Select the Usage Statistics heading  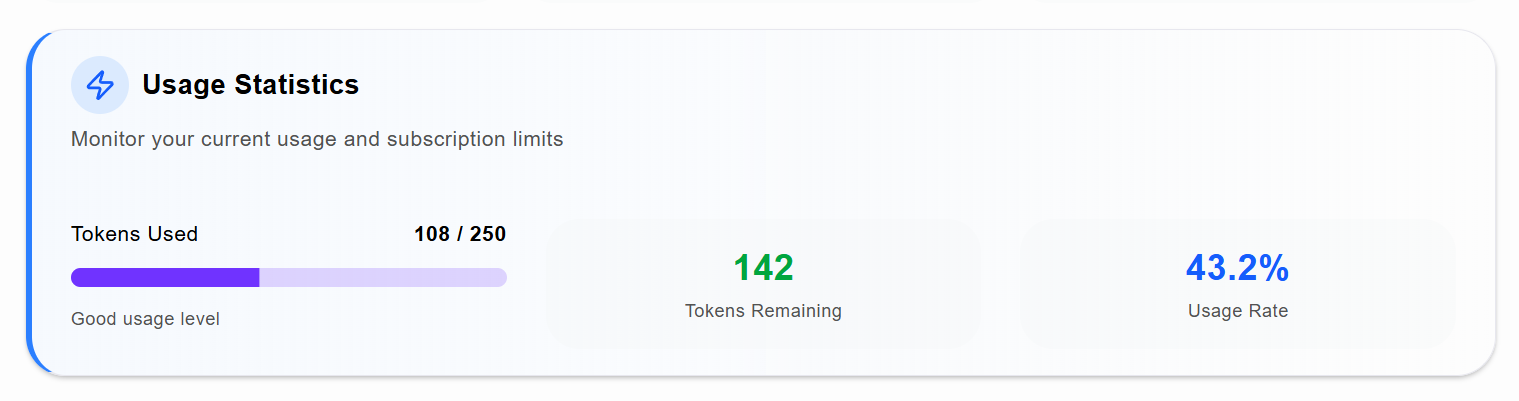point(251,85)
